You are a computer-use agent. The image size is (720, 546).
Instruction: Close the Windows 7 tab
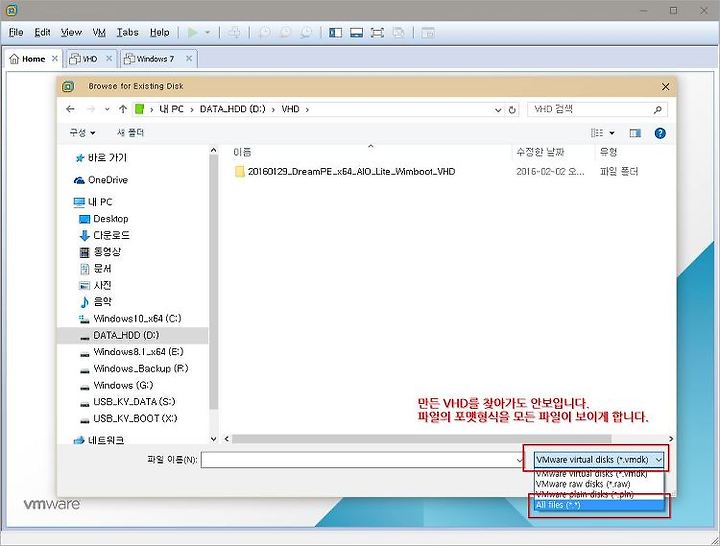tap(189, 58)
